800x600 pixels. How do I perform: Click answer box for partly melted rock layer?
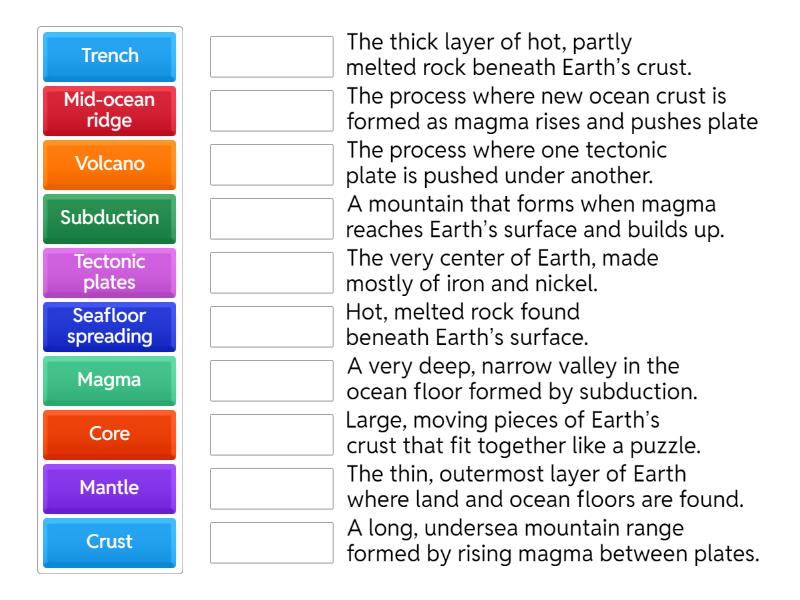pos(271,57)
